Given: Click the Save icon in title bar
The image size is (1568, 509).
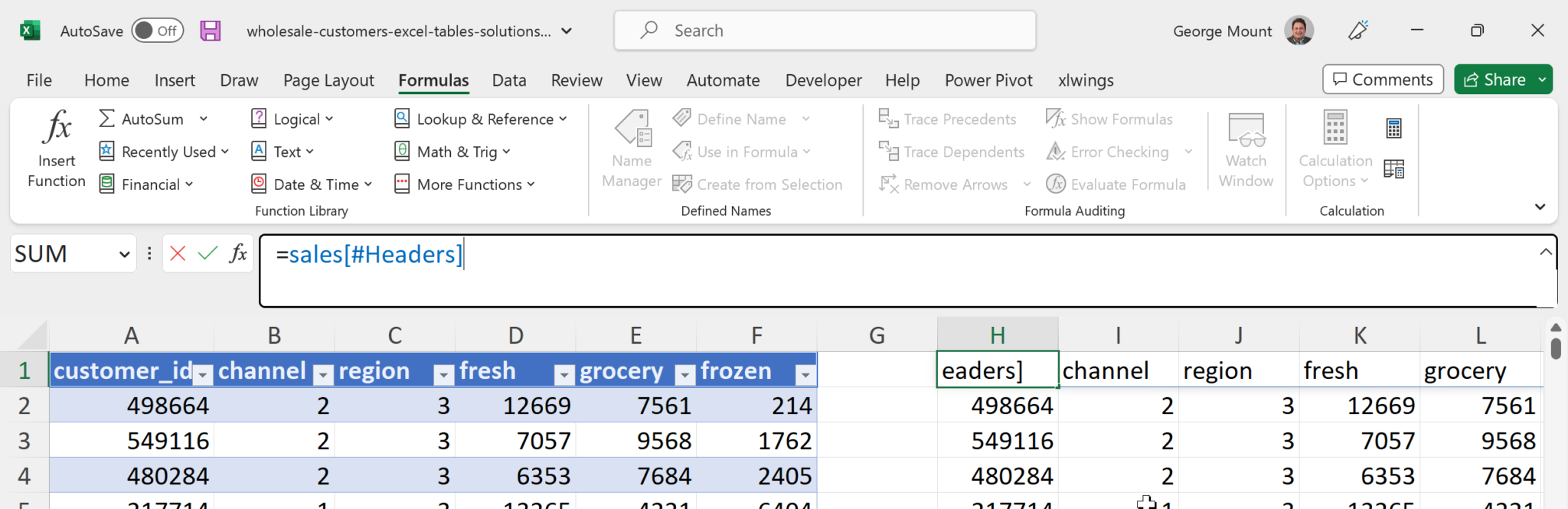Looking at the screenshot, I should 211,31.
